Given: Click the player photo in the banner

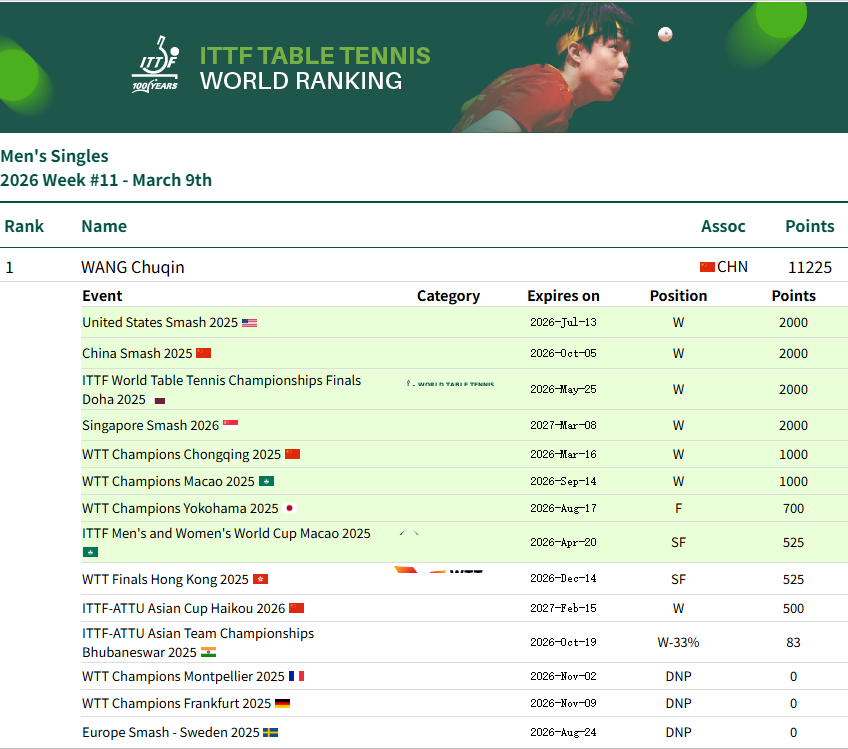Looking at the screenshot, I should (x=546, y=68).
